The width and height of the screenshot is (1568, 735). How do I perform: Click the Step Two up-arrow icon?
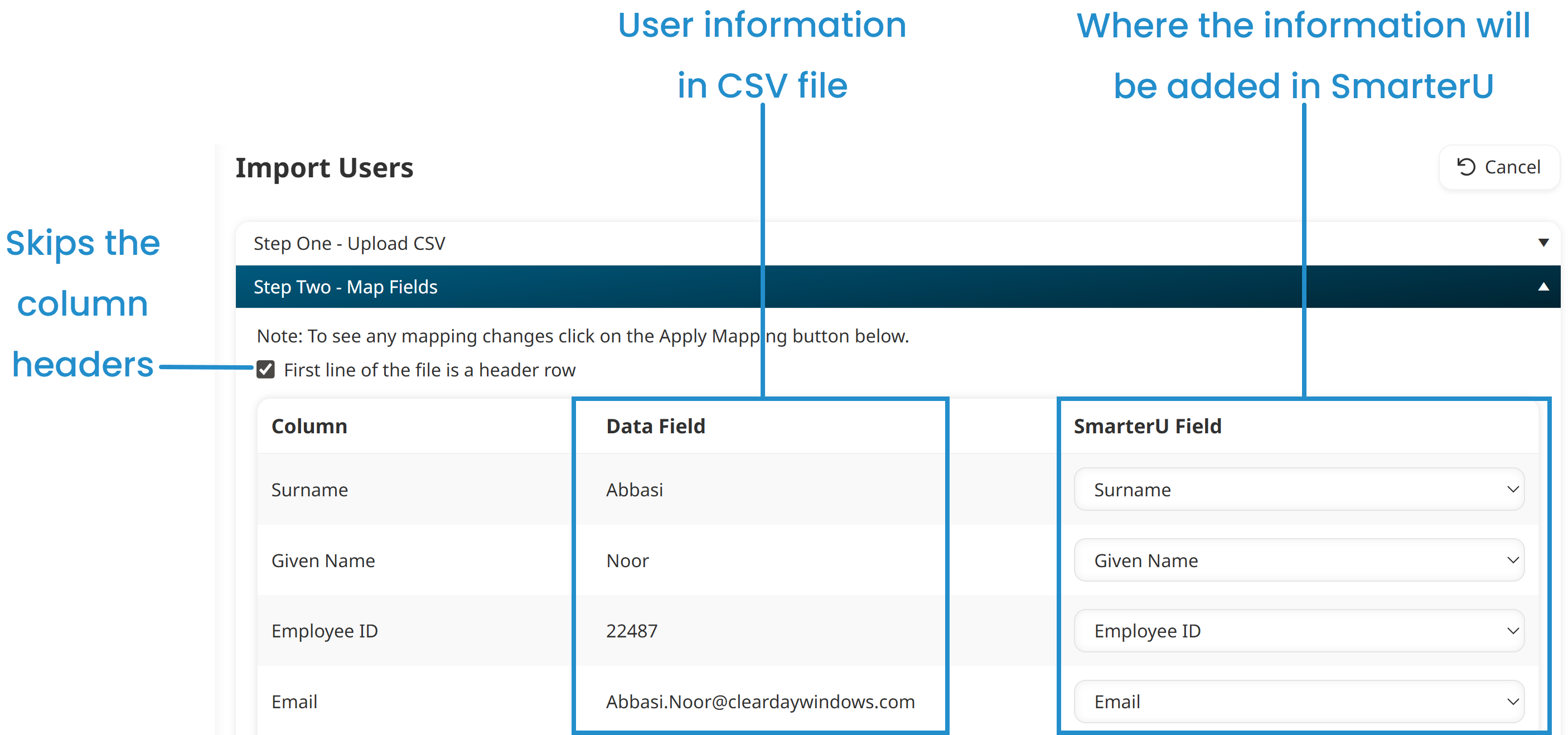click(1543, 287)
